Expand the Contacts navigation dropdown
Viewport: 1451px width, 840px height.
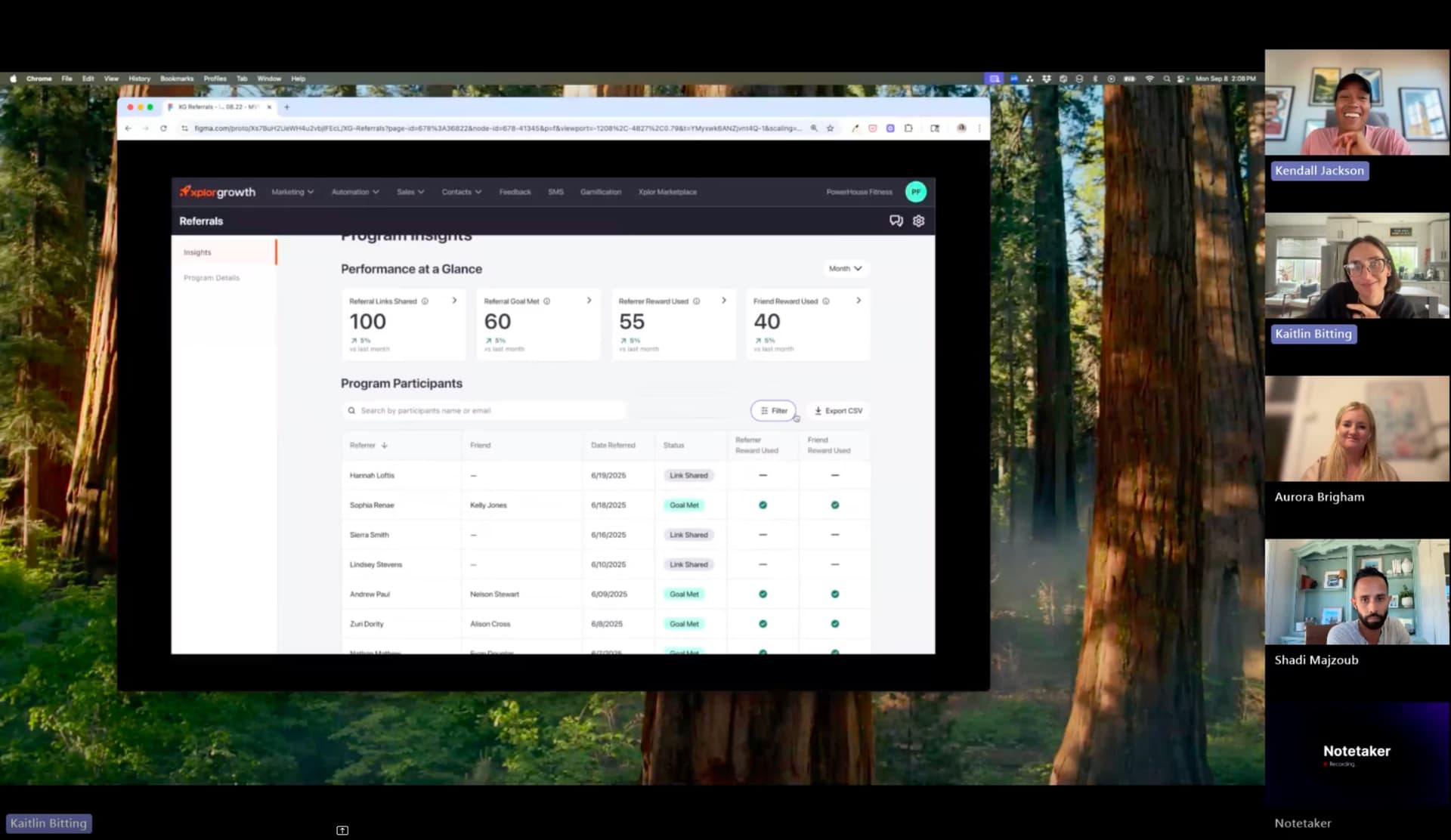[x=461, y=192]
